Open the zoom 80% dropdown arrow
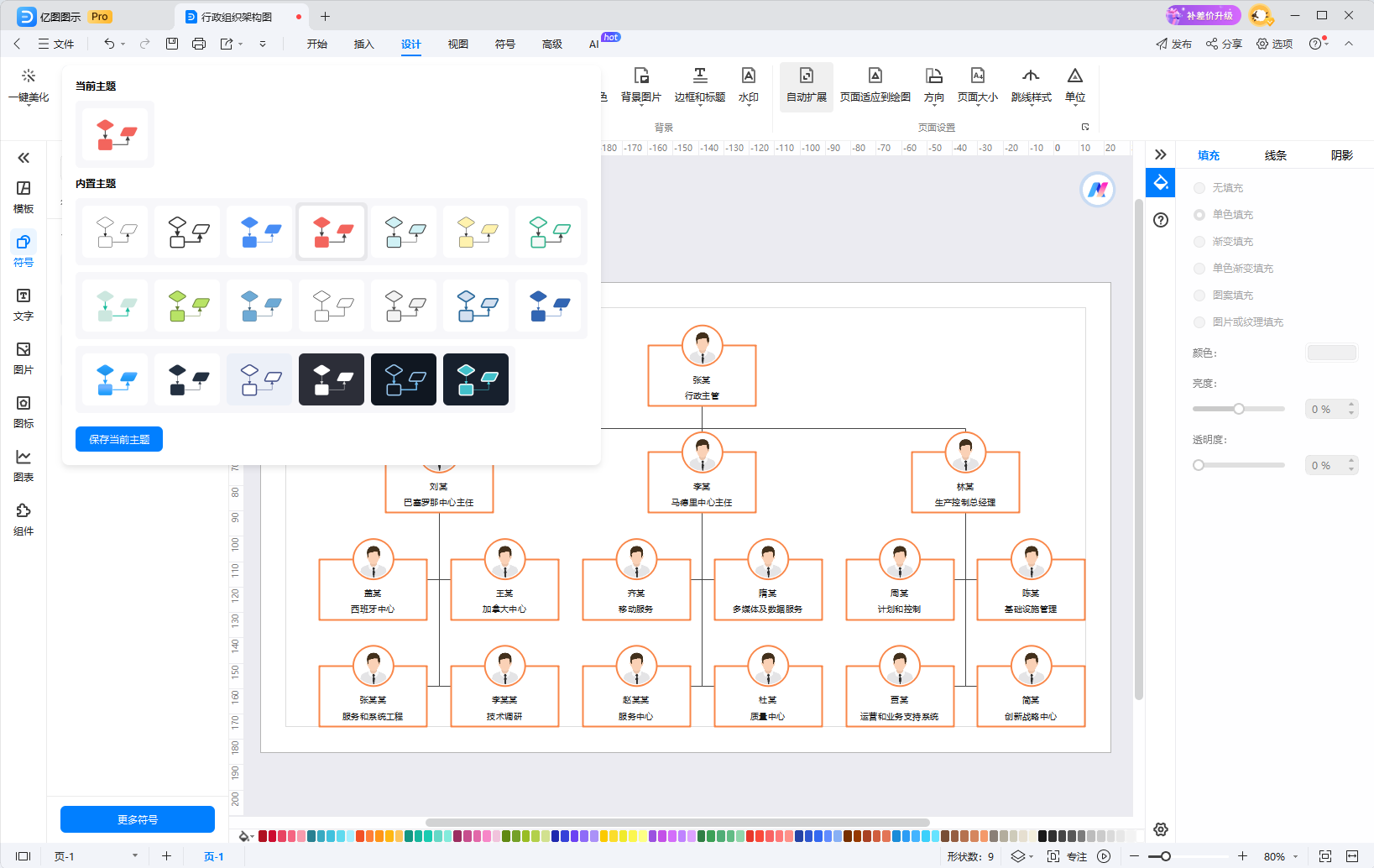1374x868 pixels. 1296,857
